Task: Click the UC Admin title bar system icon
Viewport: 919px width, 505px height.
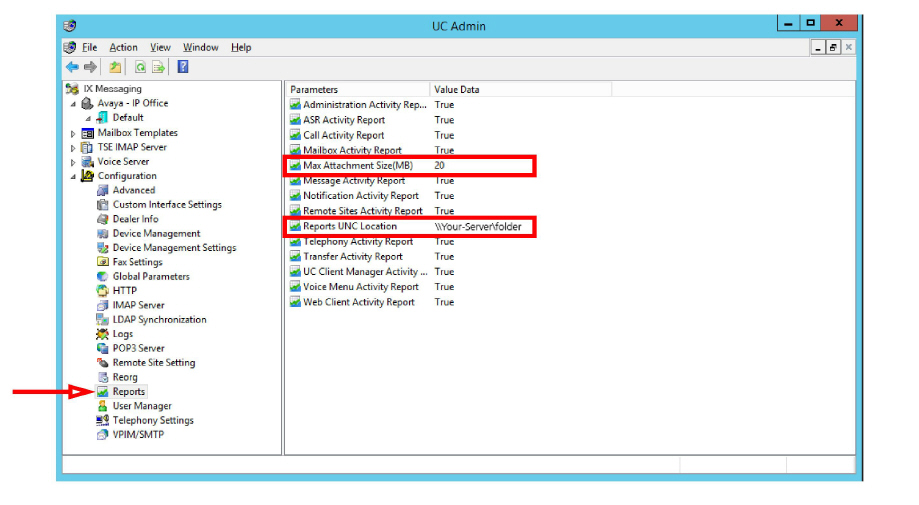Action: [x=70, y=26]
